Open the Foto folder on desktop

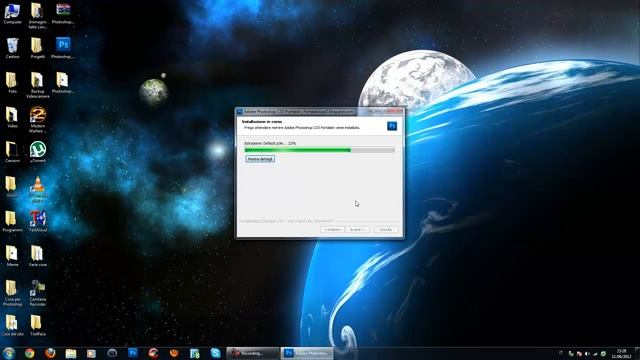coord(12,83)
